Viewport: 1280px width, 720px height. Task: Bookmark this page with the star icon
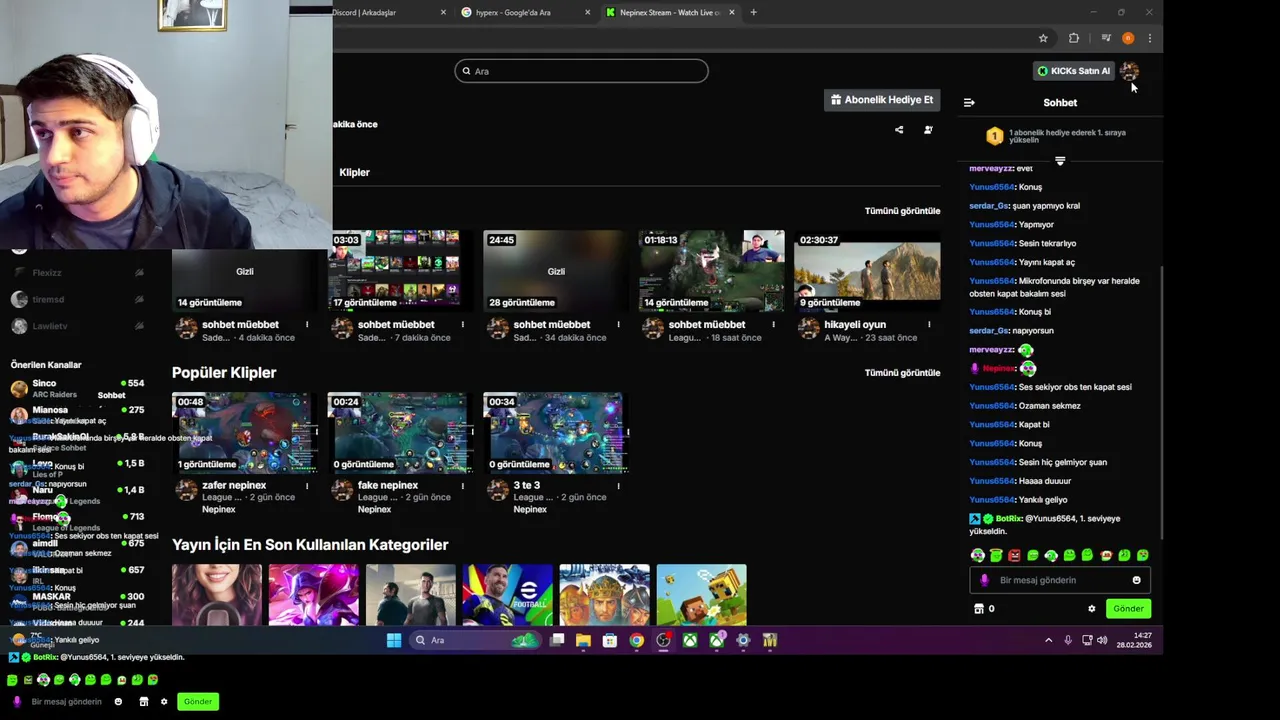[1043, 38]
